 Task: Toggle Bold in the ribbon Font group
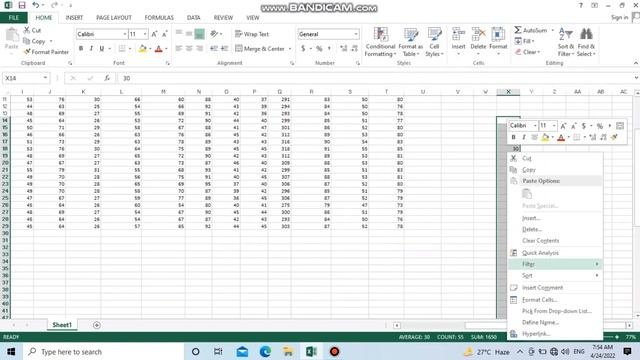click(x=81, y=49)
